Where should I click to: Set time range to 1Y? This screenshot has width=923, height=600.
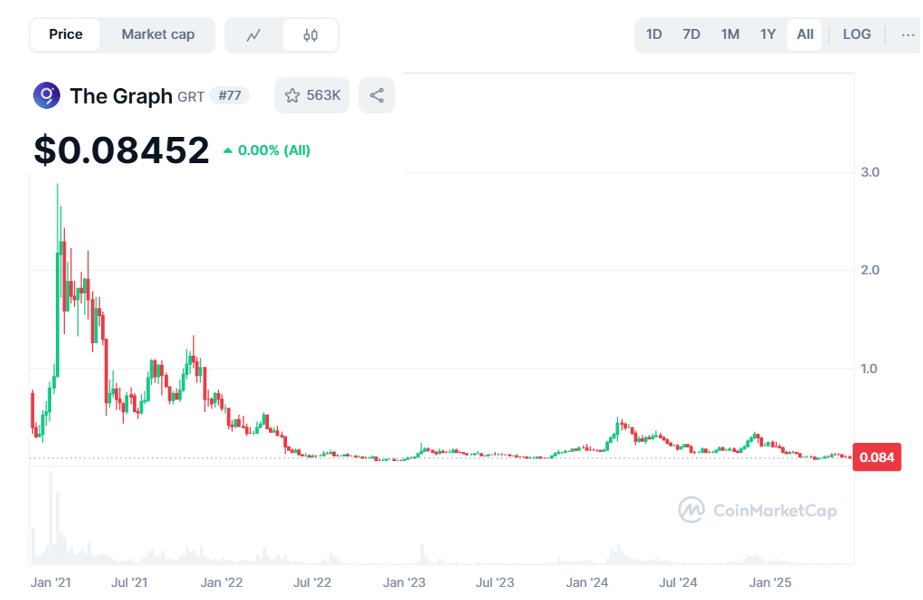click(x=768, y=35)
